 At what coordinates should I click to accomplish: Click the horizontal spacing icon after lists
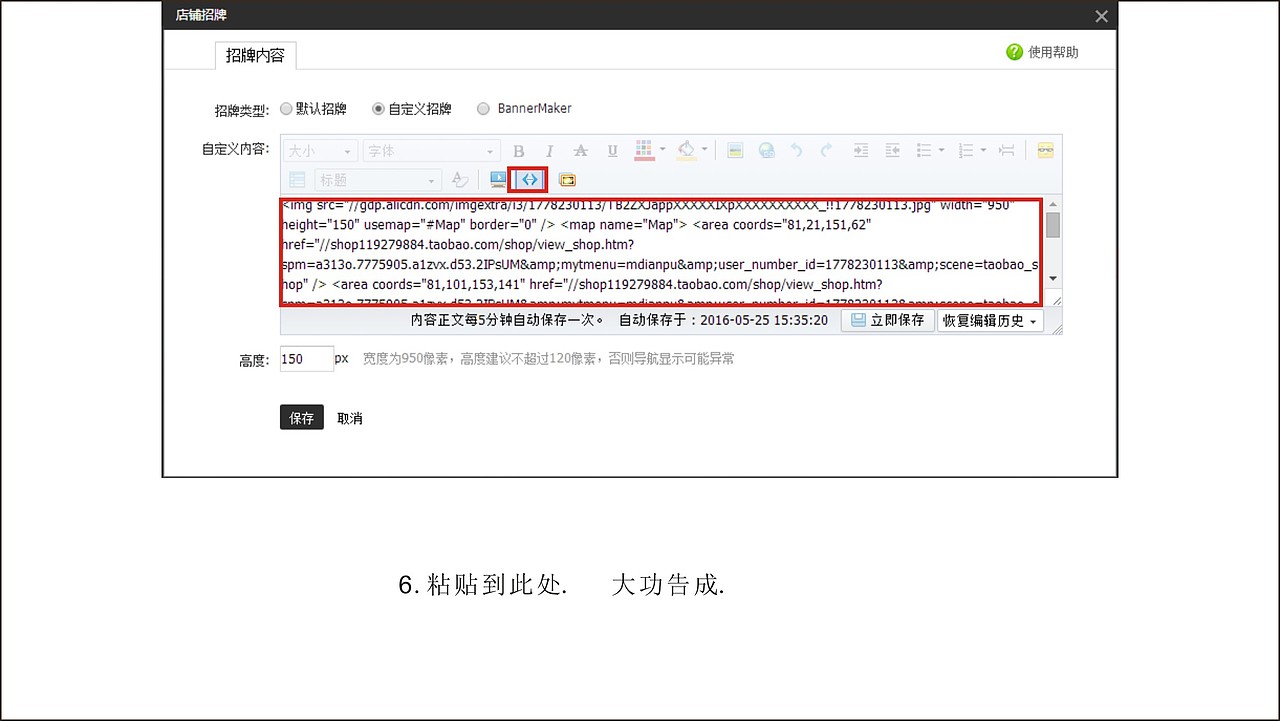[x=1007, y=151]
